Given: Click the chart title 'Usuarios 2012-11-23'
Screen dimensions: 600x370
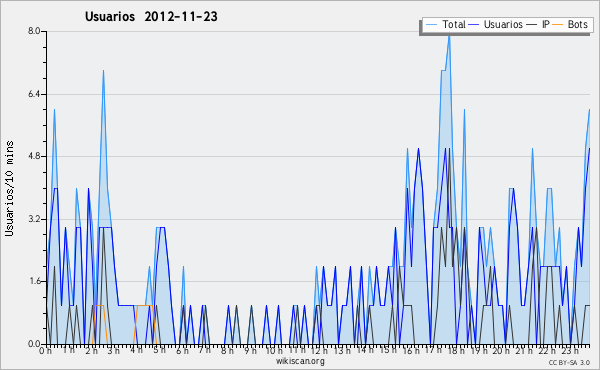Looking at the screenshot, I should [151, 17].
